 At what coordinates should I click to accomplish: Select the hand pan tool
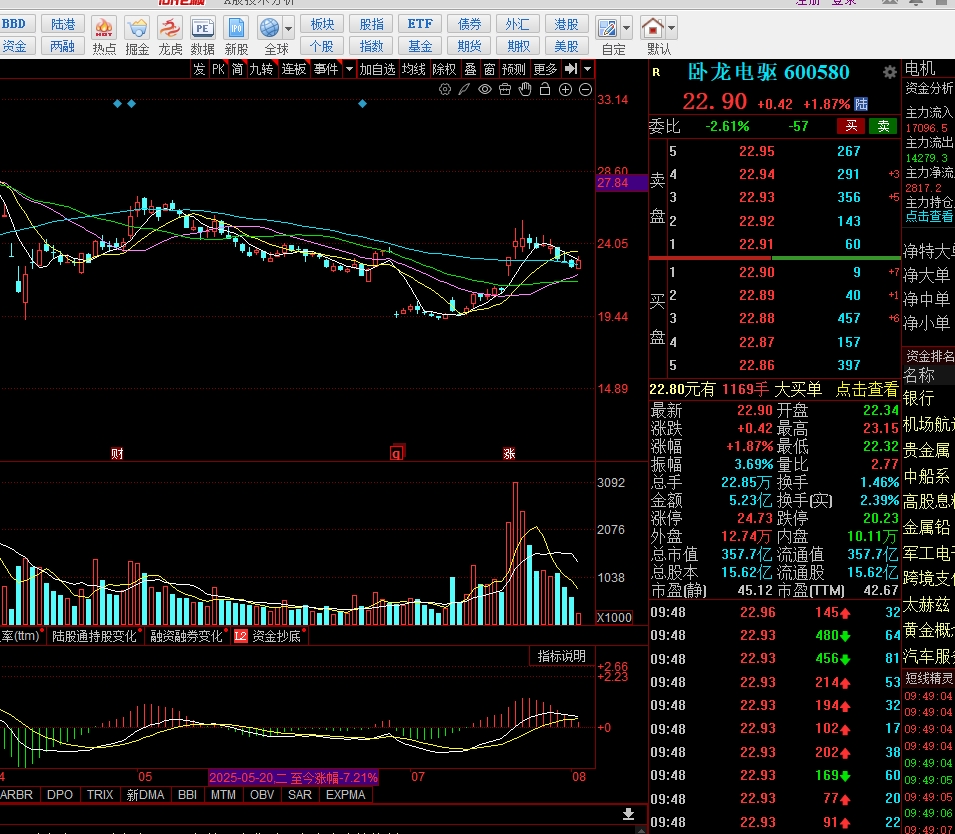525,90
